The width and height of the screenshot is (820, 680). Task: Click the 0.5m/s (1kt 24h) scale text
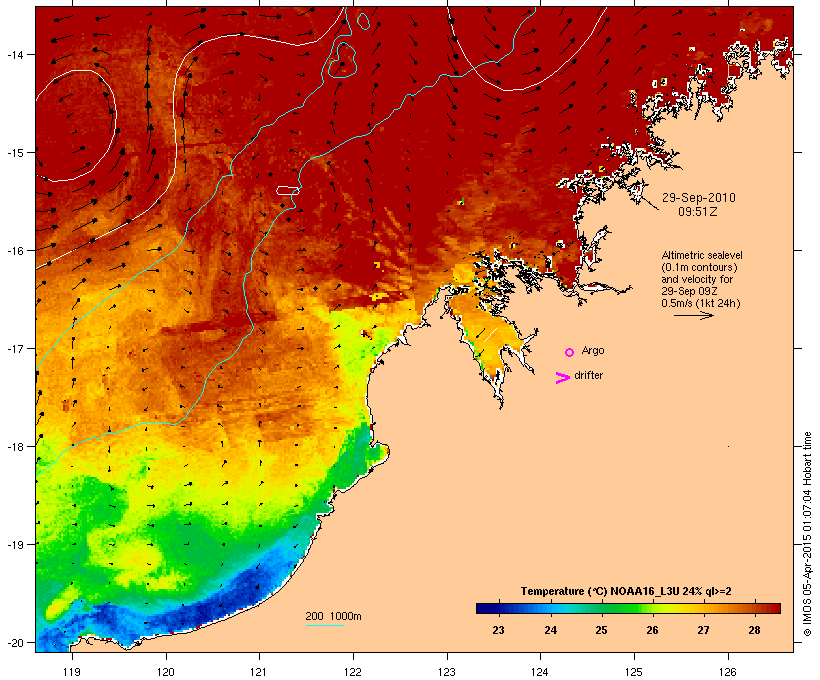701,303
